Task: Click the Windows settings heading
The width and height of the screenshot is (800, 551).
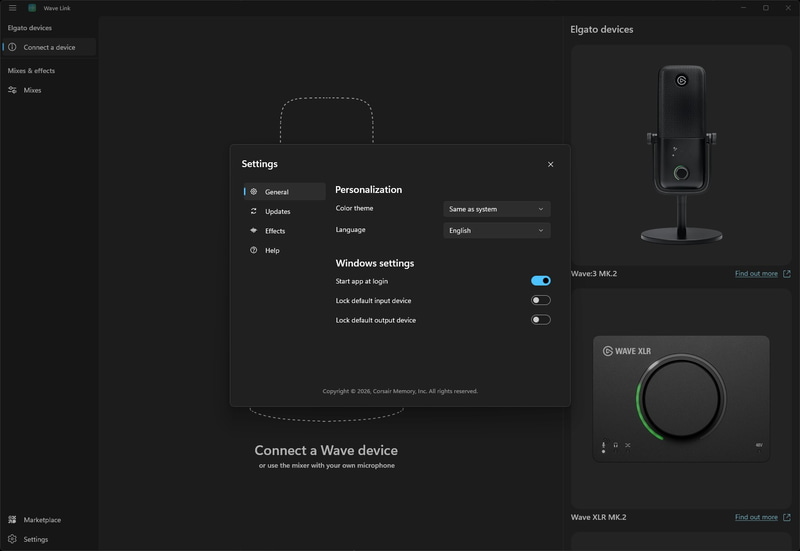Action: pyautogui.click(x=374, y=263)
